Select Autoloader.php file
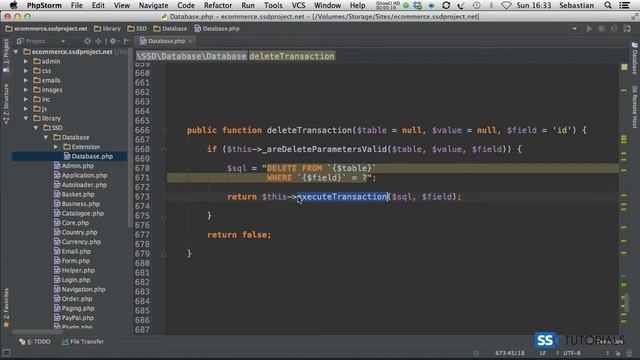The width and height of the screenshot is (640, 360). point(80,185)
